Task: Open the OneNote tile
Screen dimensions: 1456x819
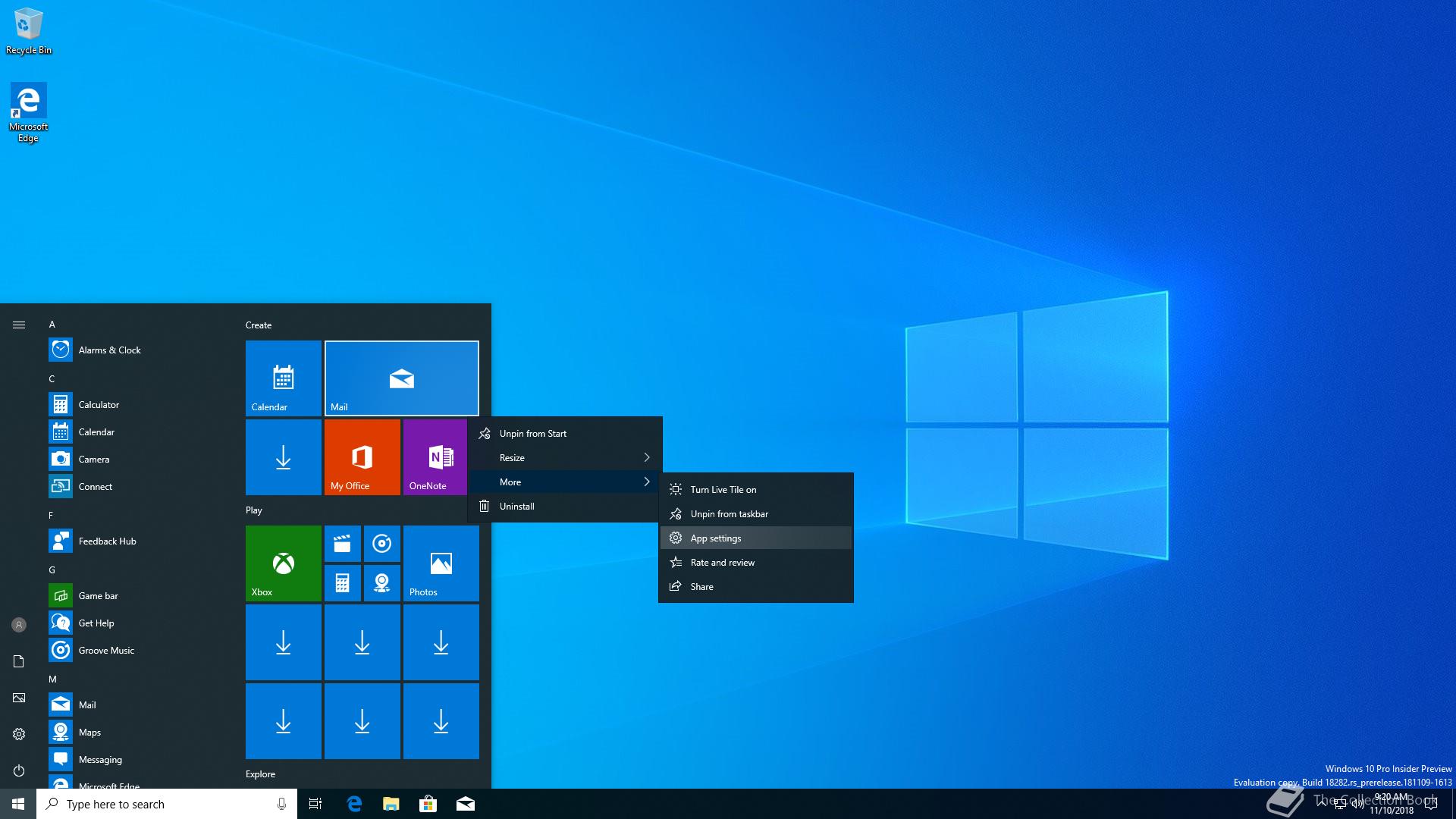Action: (435, 457)
